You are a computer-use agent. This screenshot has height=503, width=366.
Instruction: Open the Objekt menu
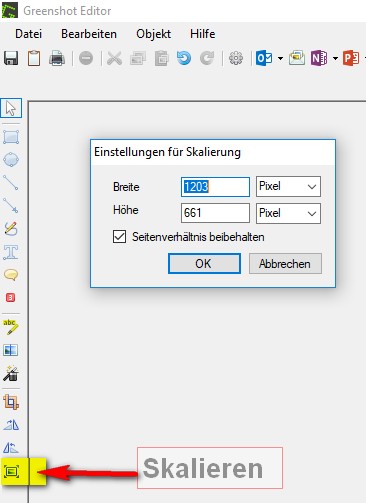tap(154, 34)
